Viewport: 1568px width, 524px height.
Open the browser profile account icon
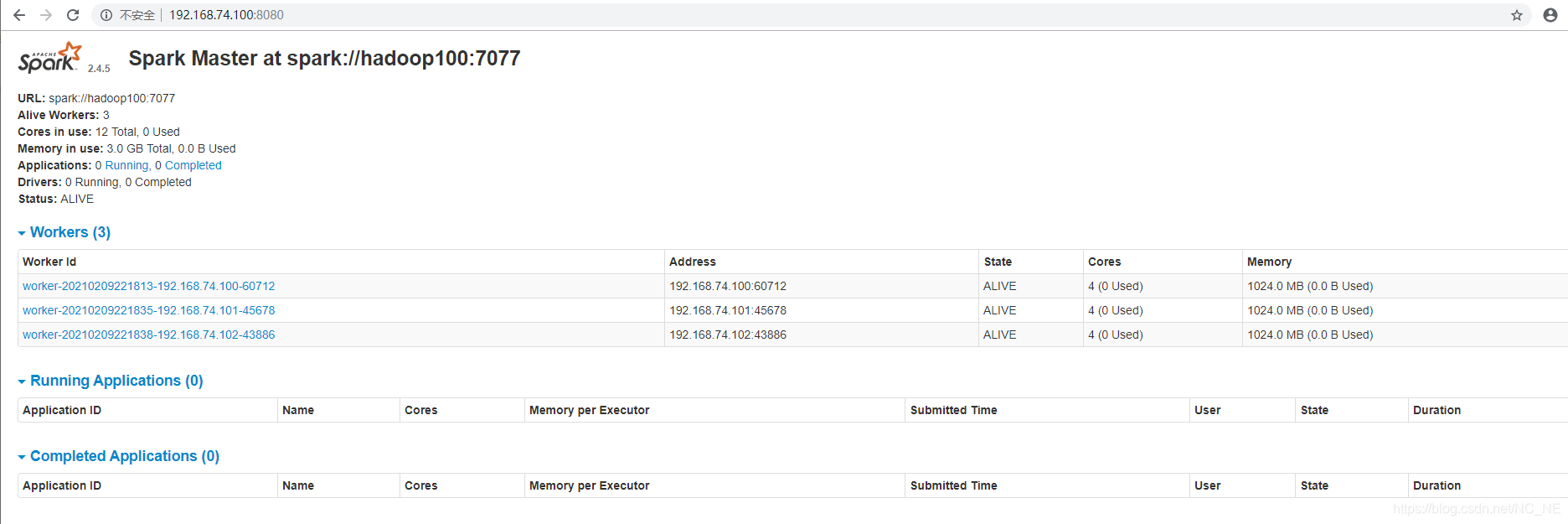tap(1550, 15)
